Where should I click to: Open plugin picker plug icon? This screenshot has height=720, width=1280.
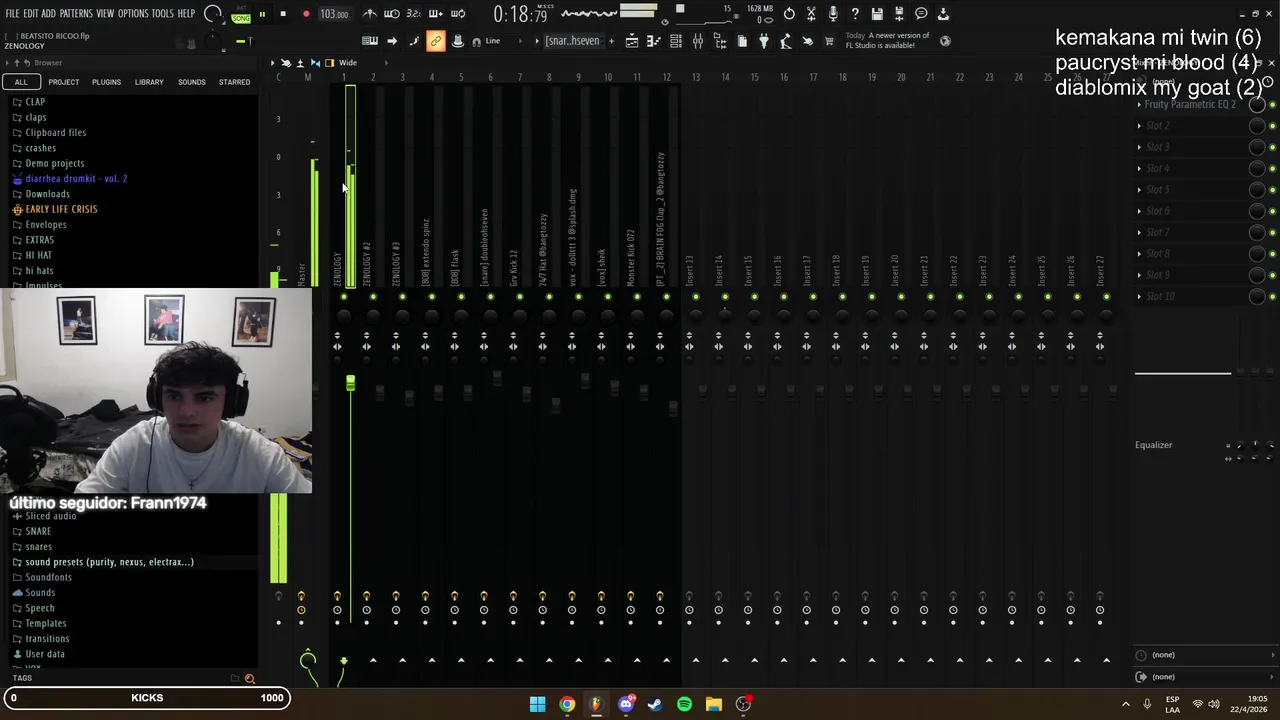(764, 41)
